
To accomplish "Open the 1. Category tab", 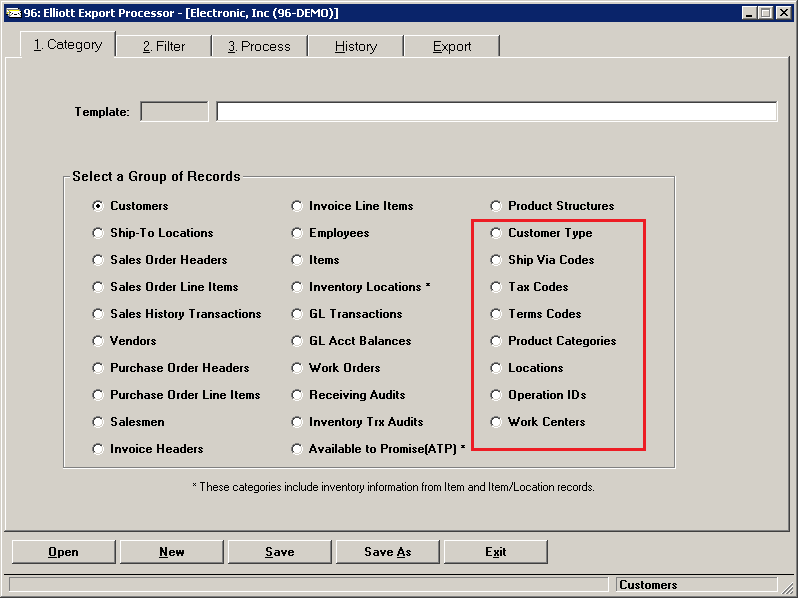I will [x=68, y=45].
